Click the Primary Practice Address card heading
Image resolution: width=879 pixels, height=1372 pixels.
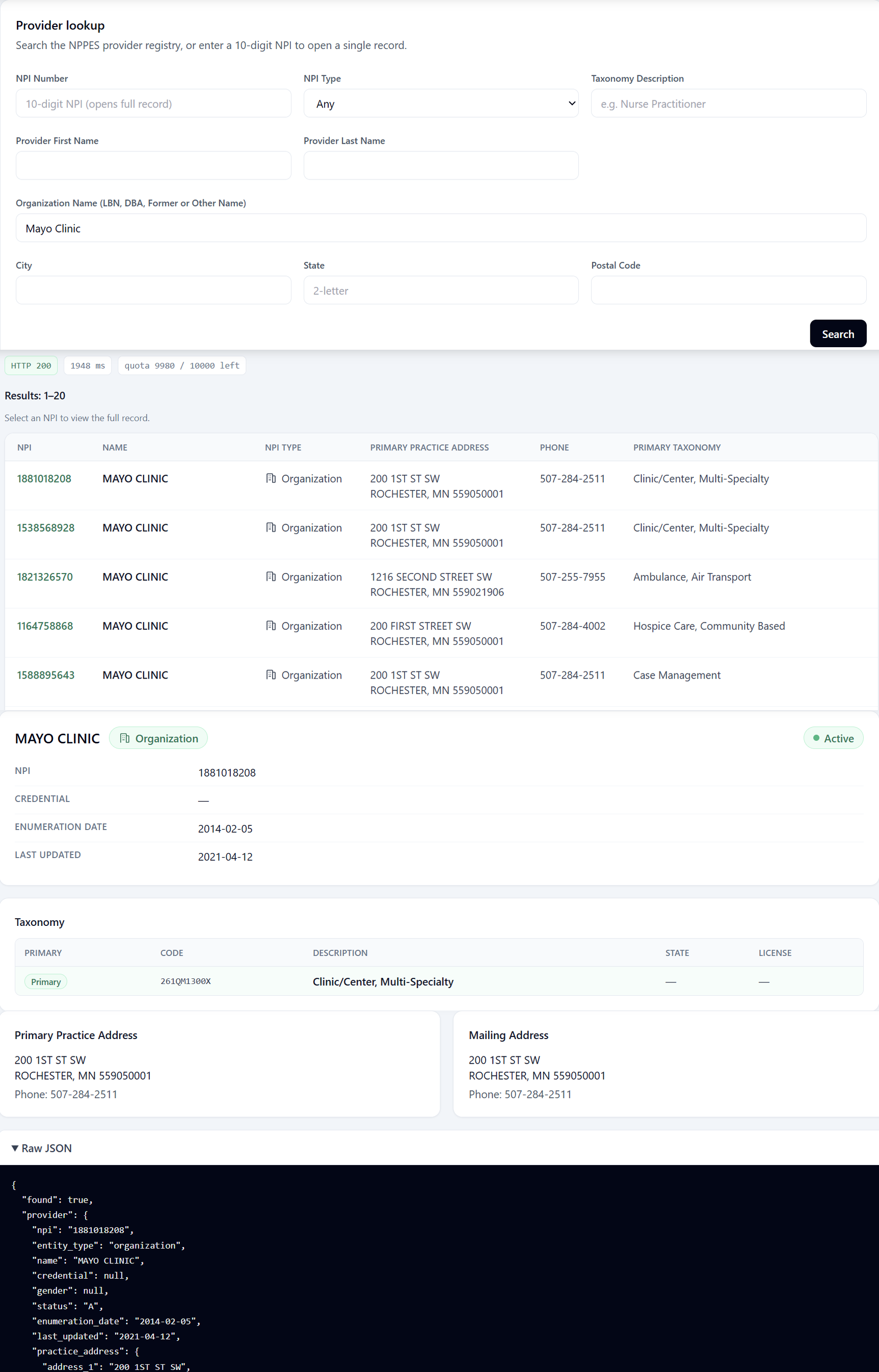[76, 1035]
